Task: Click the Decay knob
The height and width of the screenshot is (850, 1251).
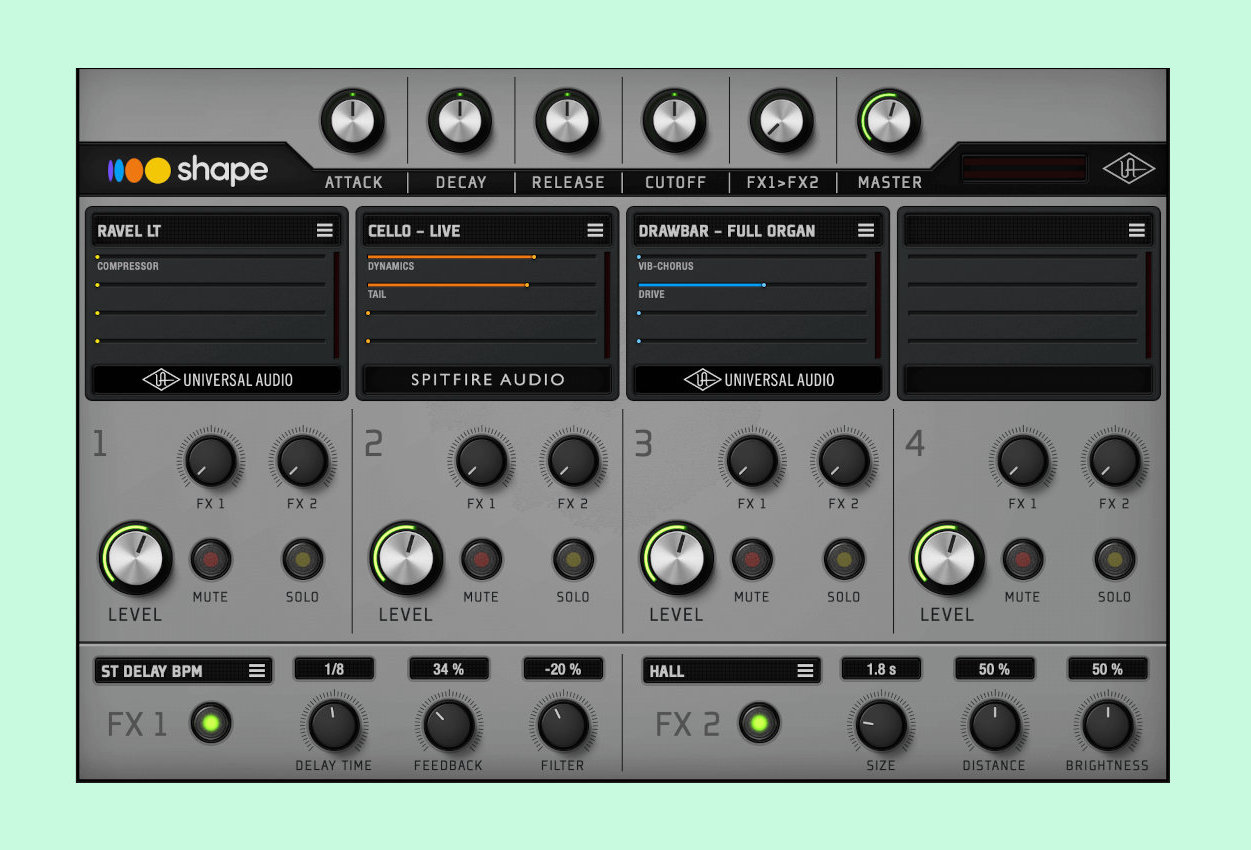Action: pyautogui.click(x=460, y=122)
